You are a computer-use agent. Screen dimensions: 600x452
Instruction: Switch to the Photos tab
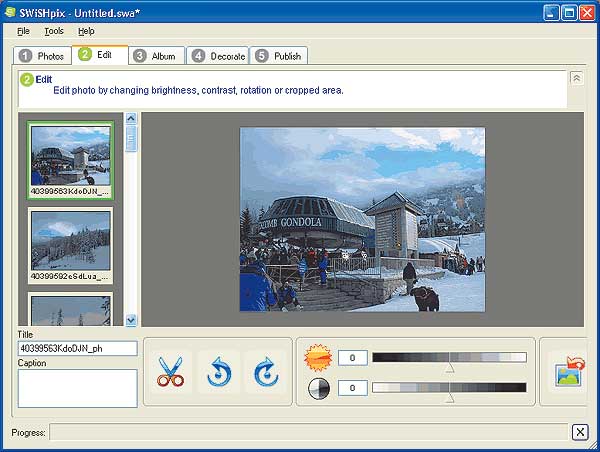pyautogui.click(x=42, y=56)
